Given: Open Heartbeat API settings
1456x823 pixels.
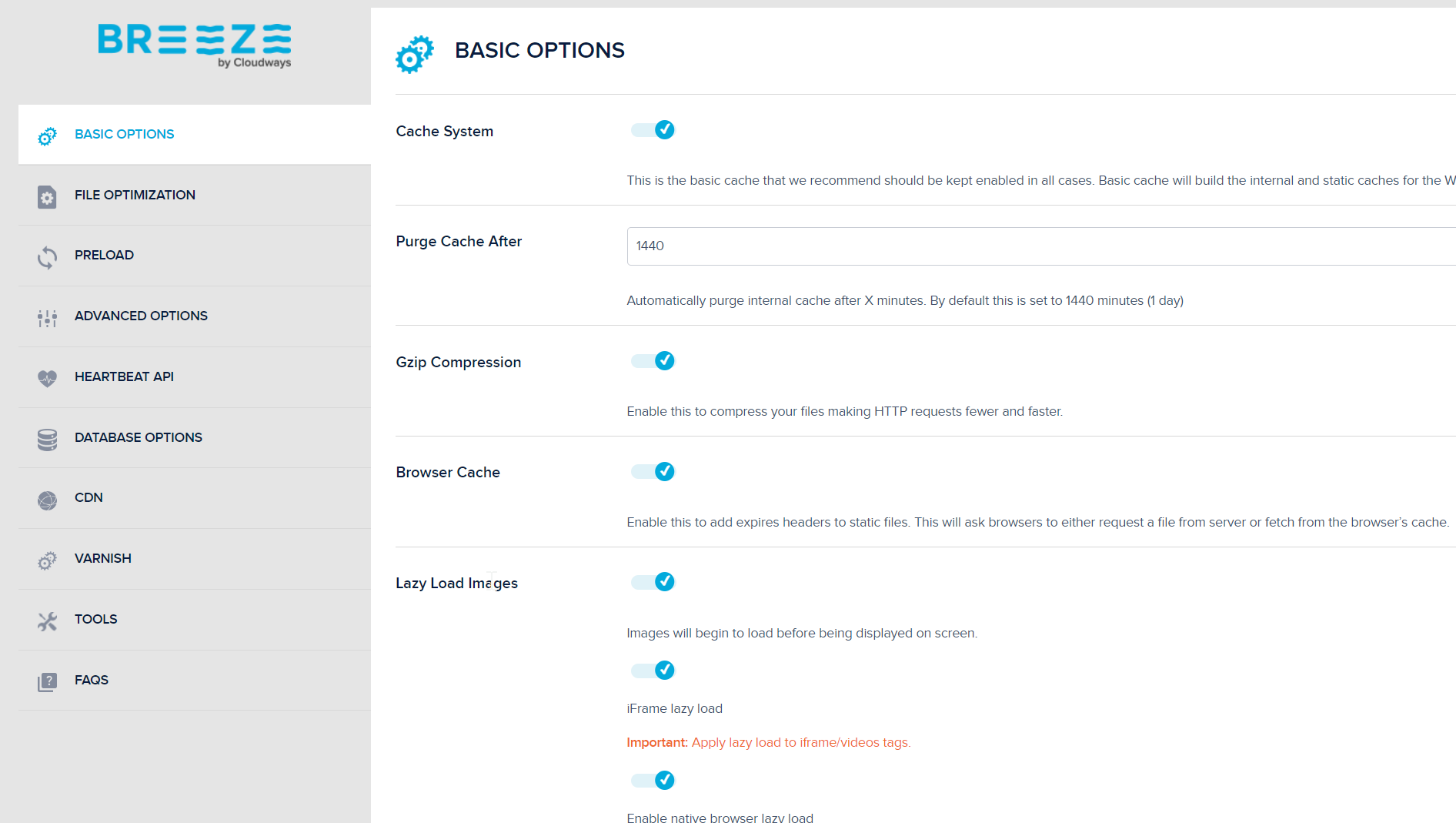Looking at the screenshot, I should (195, 376).
